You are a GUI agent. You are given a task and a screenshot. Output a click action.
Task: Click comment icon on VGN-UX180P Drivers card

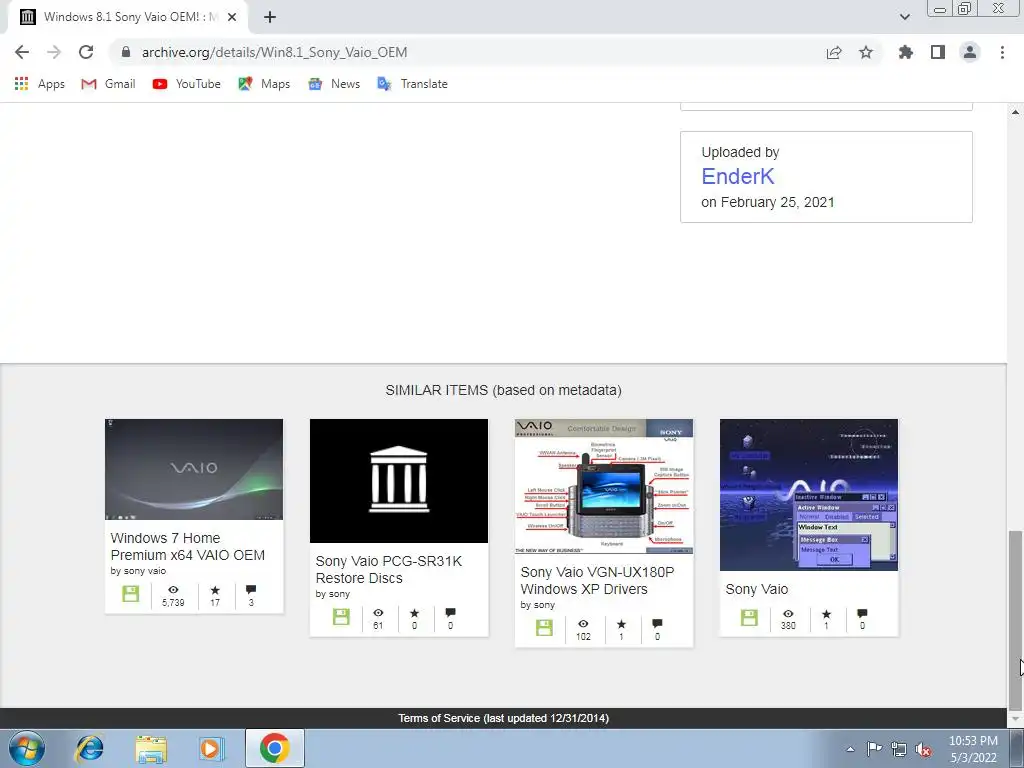657,624
